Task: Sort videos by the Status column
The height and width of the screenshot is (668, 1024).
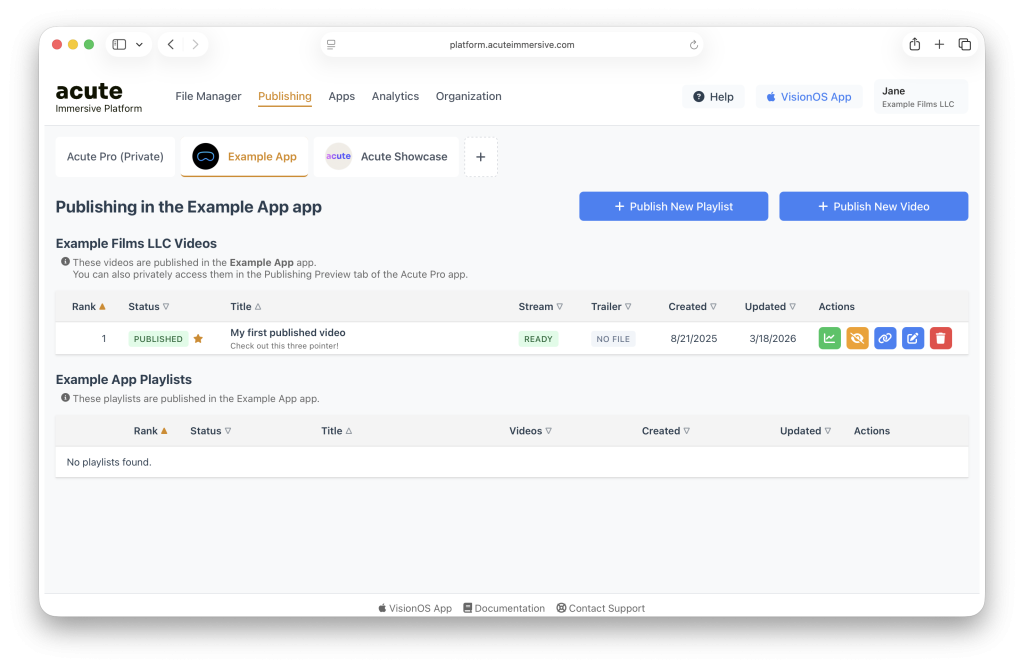Action: (149, 307)
